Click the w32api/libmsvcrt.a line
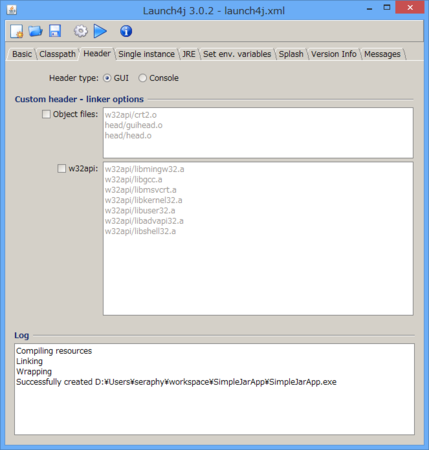This screenshot has height=450, width=429. coord(140,190)
